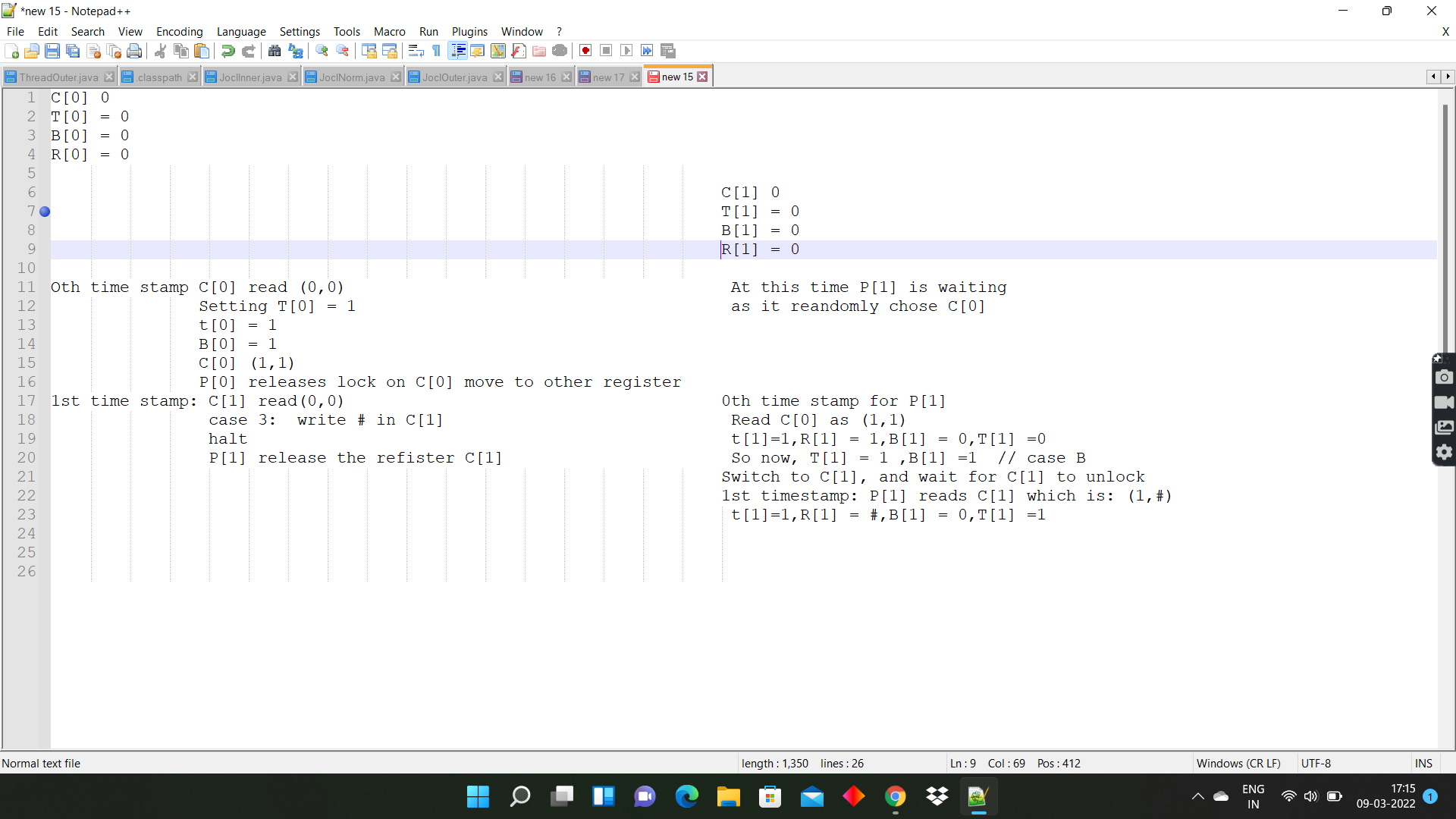This screenshot has height=819, width=1456.
Task: Switch to new 16 tab
Action: click(x=540, y=77)
